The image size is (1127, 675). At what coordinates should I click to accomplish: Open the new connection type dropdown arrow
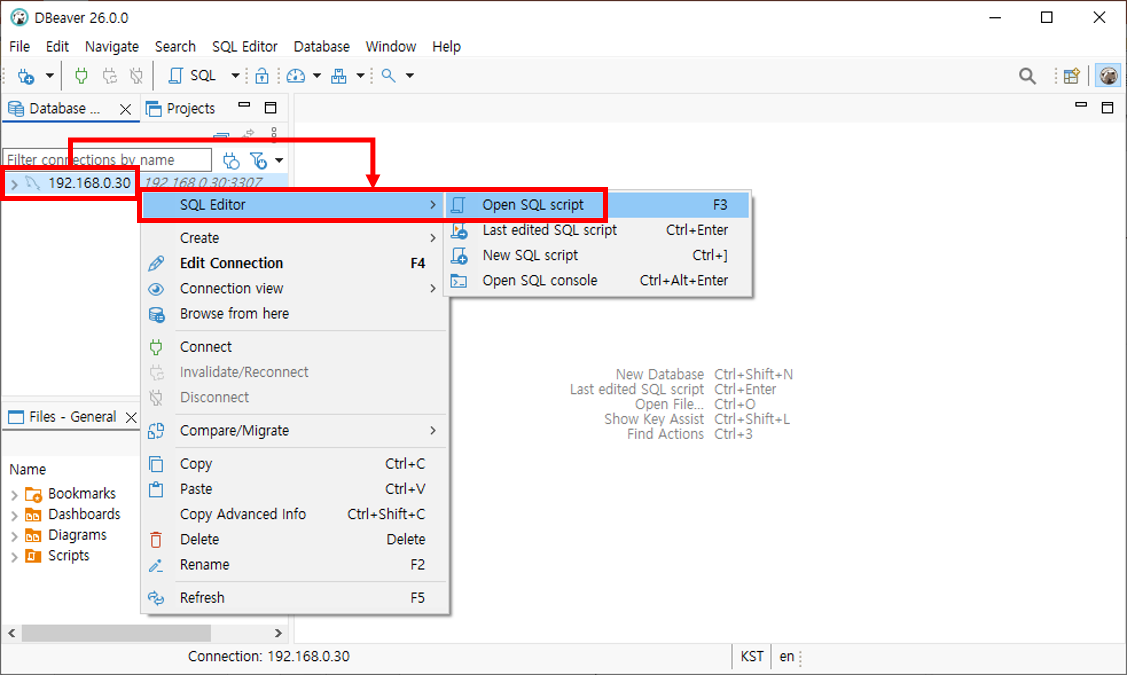coord(50,75)
